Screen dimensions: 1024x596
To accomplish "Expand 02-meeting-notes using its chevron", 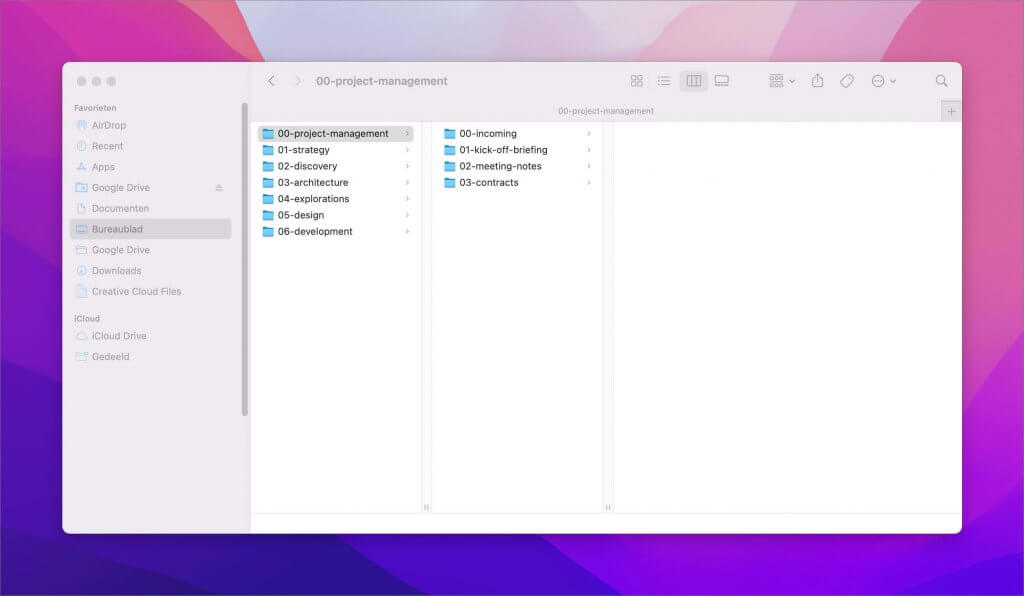I will coord(588,166).
